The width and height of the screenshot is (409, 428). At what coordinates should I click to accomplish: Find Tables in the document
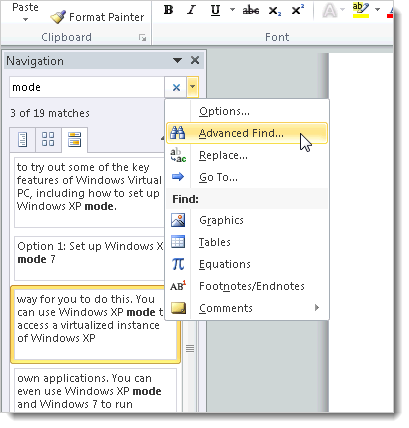[247, 242]
